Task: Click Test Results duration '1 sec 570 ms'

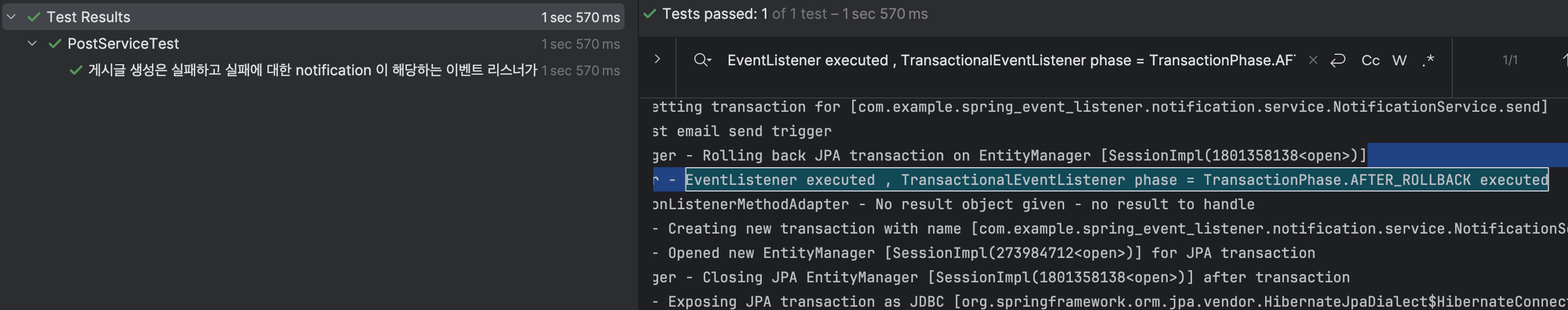Action: [x=580, y=18]
